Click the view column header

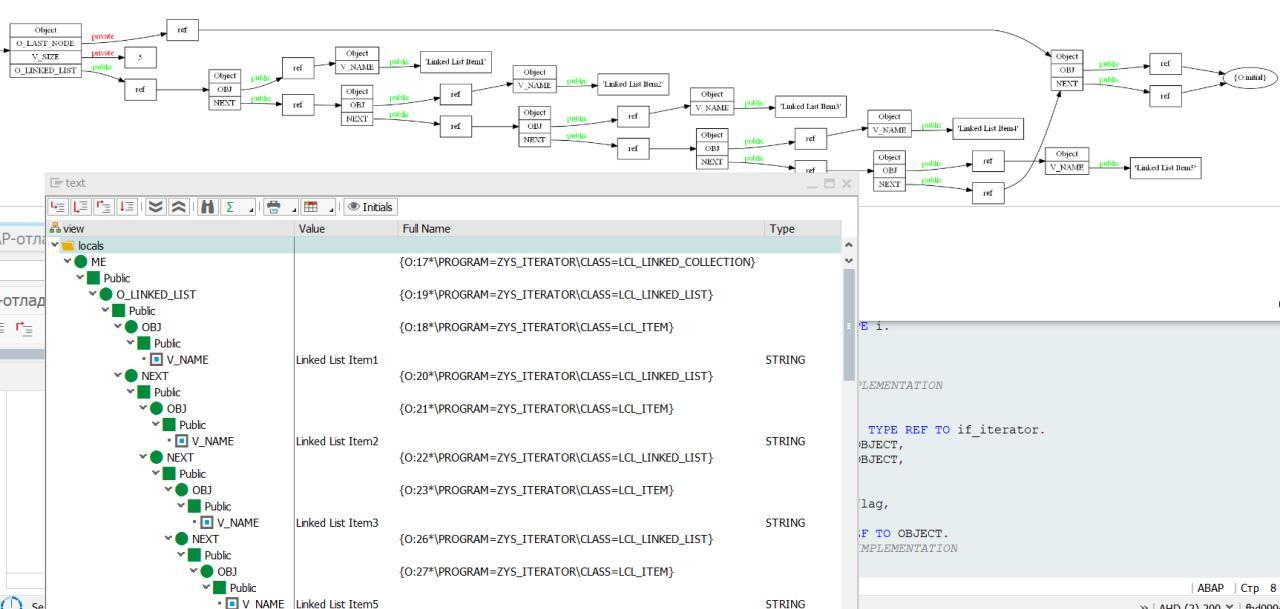(x=170, y=229)
